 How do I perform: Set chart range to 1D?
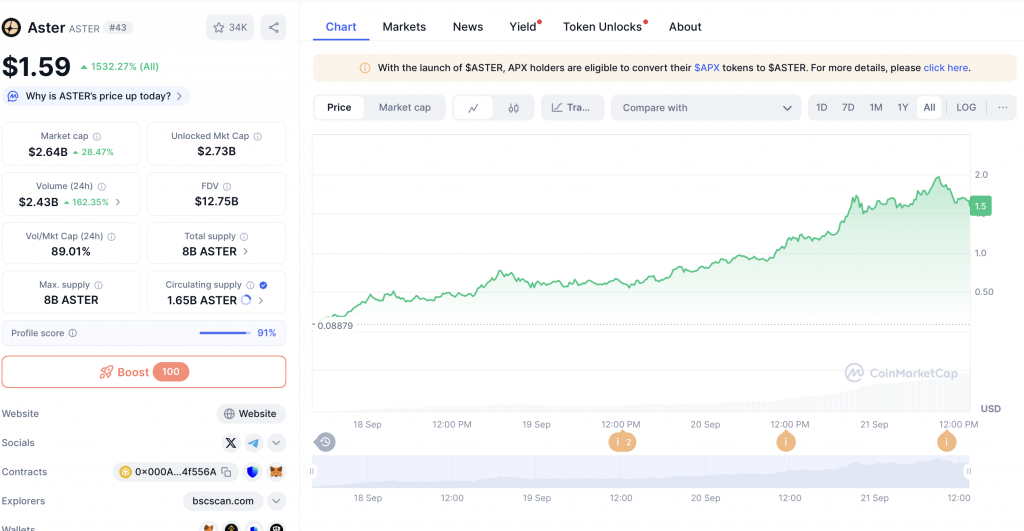(x=822, y=108)
